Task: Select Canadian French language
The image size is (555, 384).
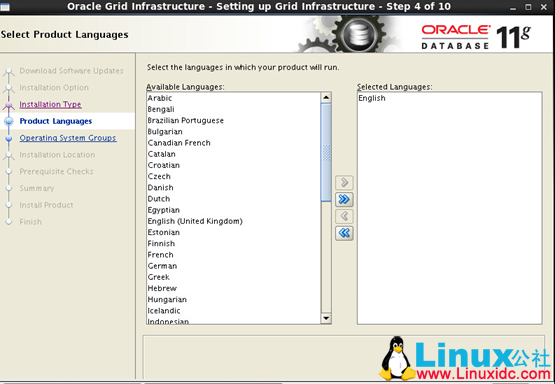Action: click(234, 143)
